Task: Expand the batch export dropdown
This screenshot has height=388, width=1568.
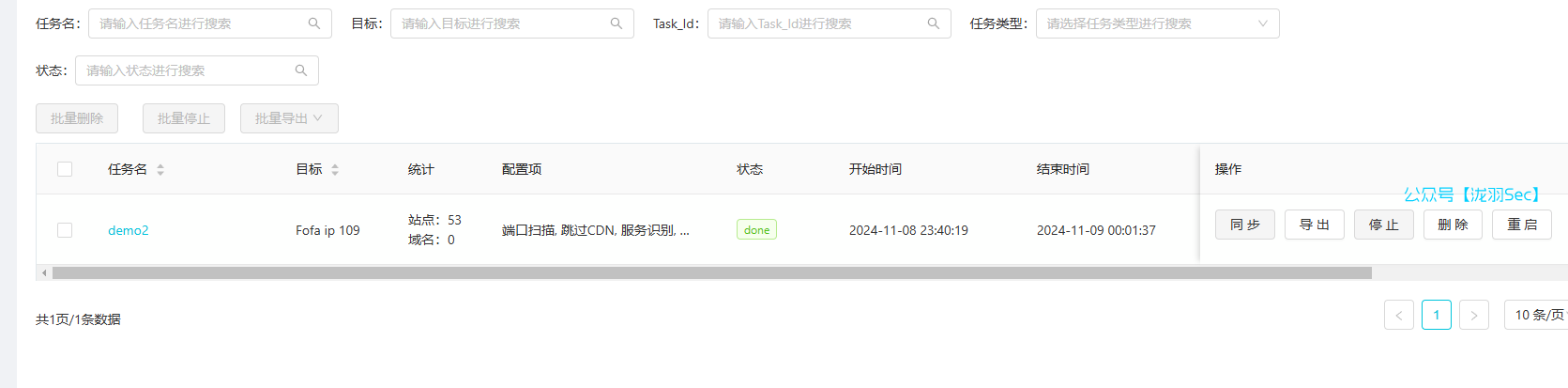Action: coord(289,118)
